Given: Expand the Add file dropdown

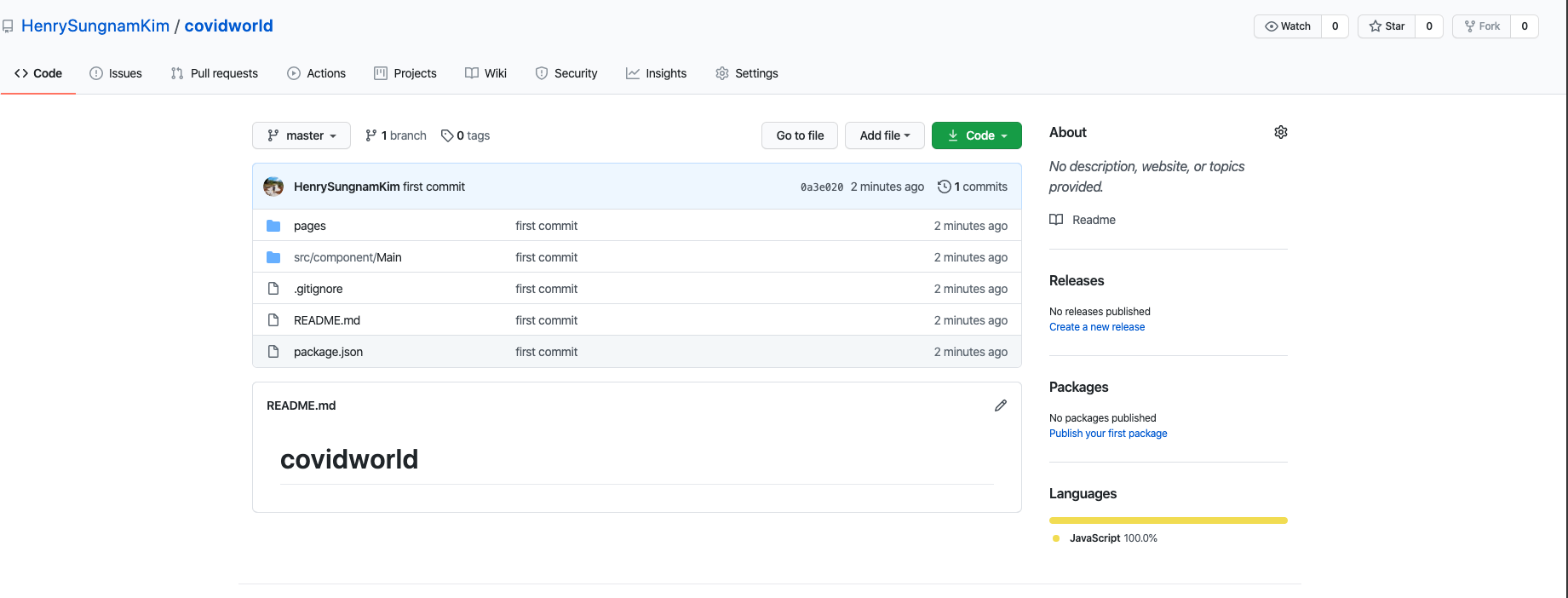Looking at the screenshot, I should coord(885,135).
